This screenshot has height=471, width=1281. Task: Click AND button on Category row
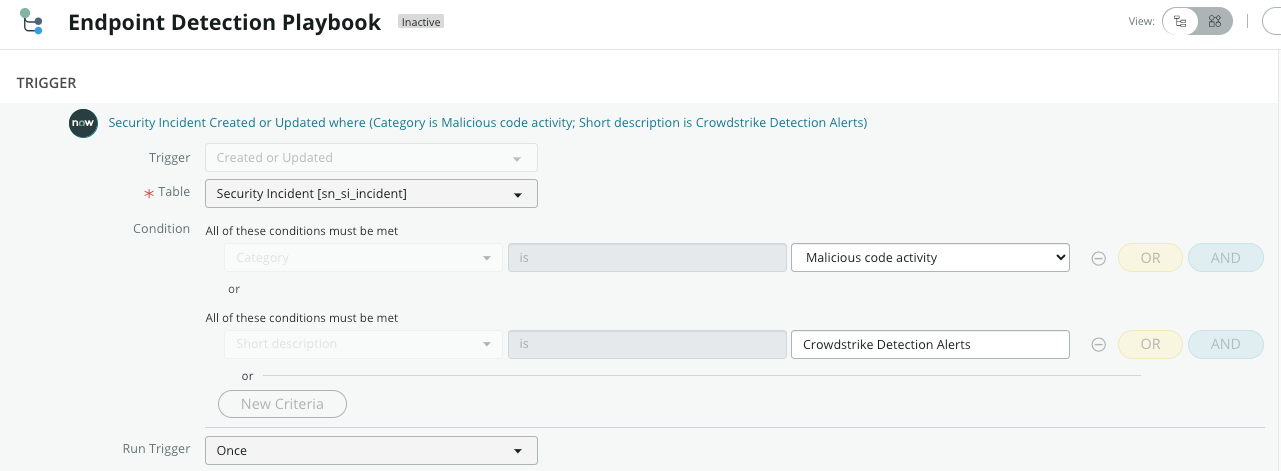tap(1225, 258)
